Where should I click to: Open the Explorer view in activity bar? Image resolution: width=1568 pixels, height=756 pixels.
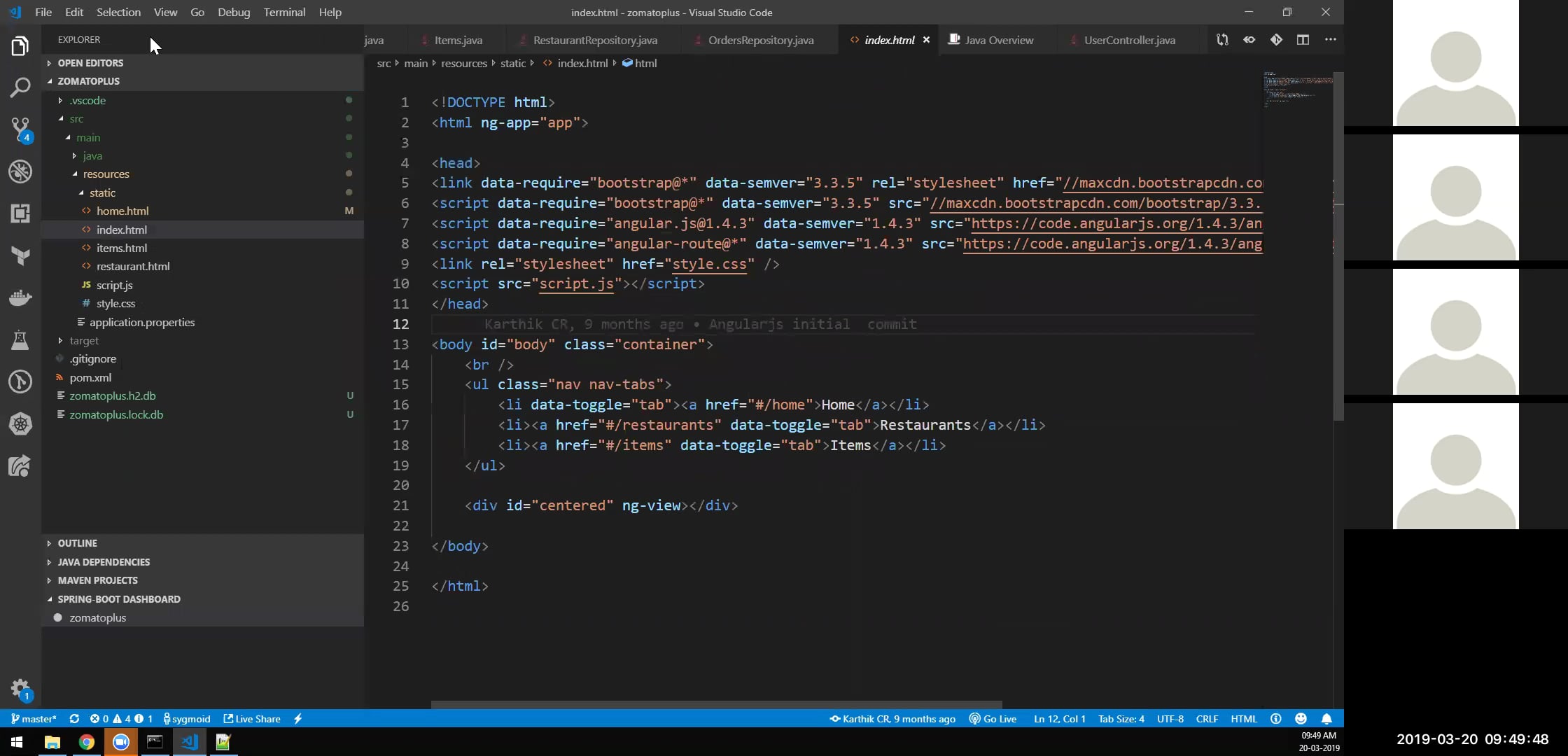pyautogui.click(x=20, y=46)
